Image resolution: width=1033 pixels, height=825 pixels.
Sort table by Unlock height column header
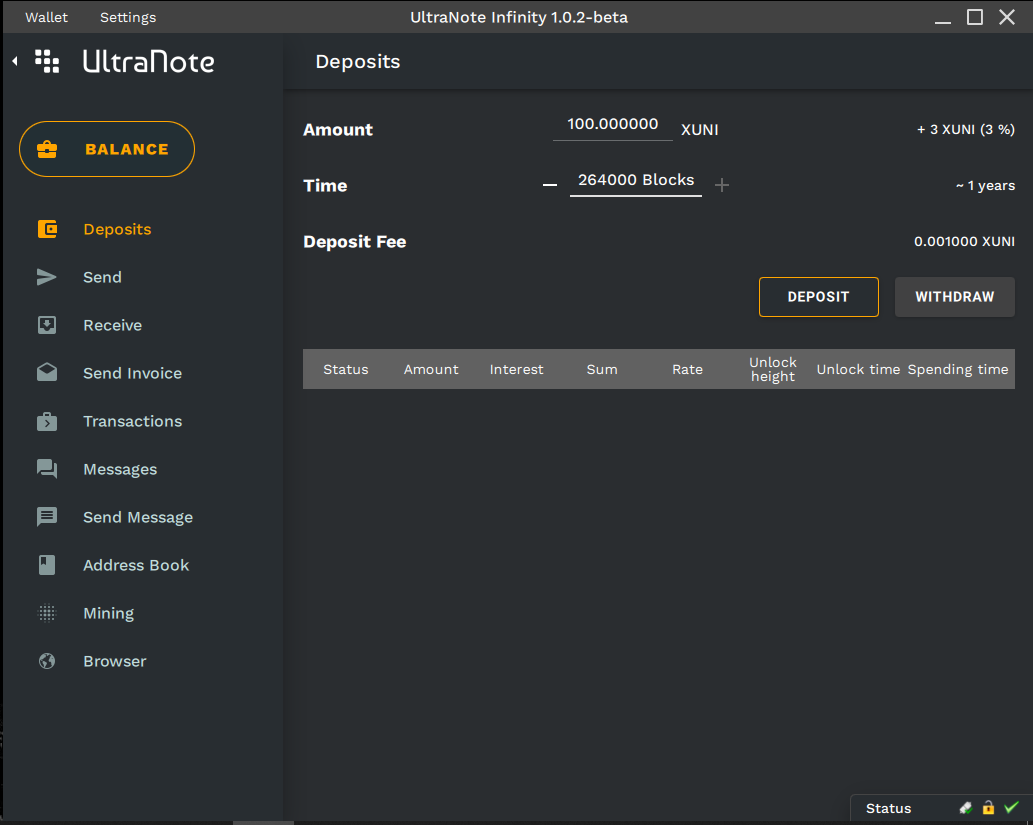(x=773, y=370)
